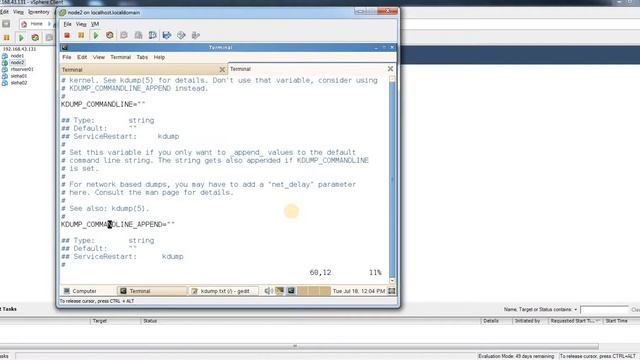Click the volume speaker icon in guest panel
The image size is (640, 360).
click(268, 291)
